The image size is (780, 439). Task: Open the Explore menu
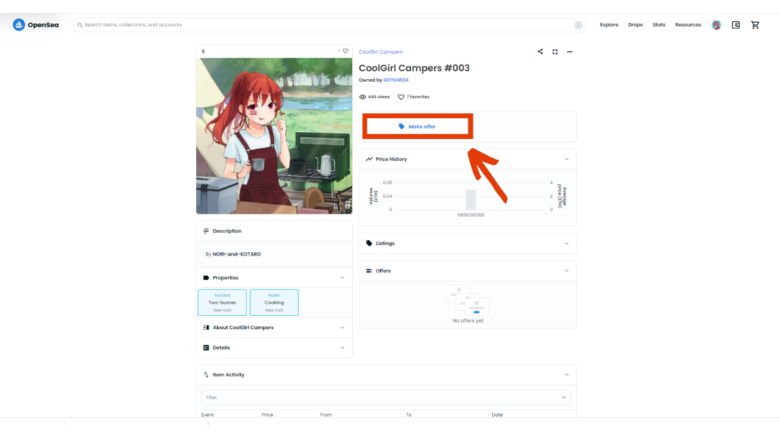tap(609, 25)
